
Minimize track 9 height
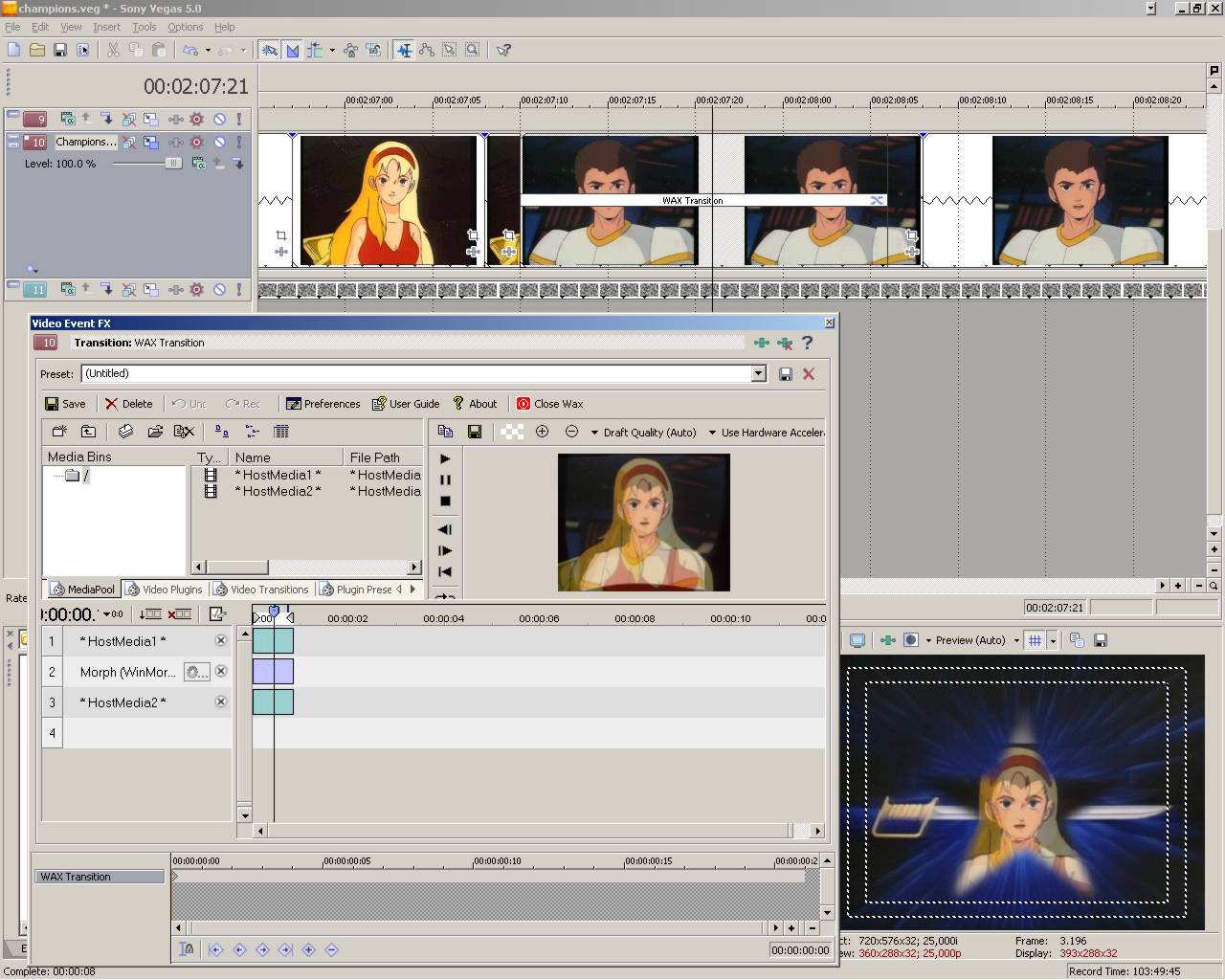13,116
